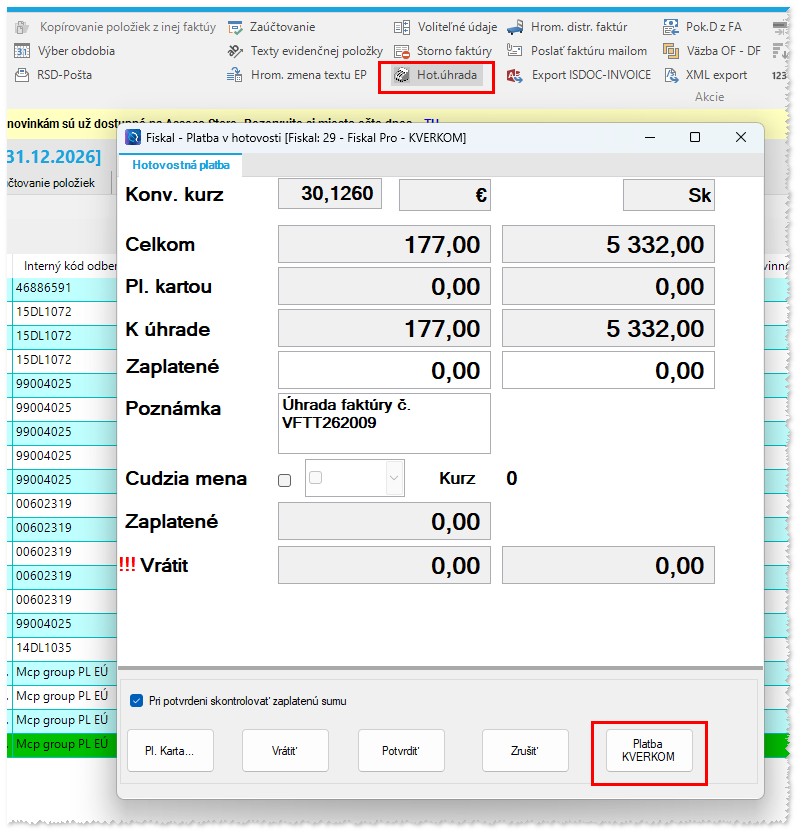
Task: Tick the small checkbox inside the currency combo box
Action: [316, 479]
